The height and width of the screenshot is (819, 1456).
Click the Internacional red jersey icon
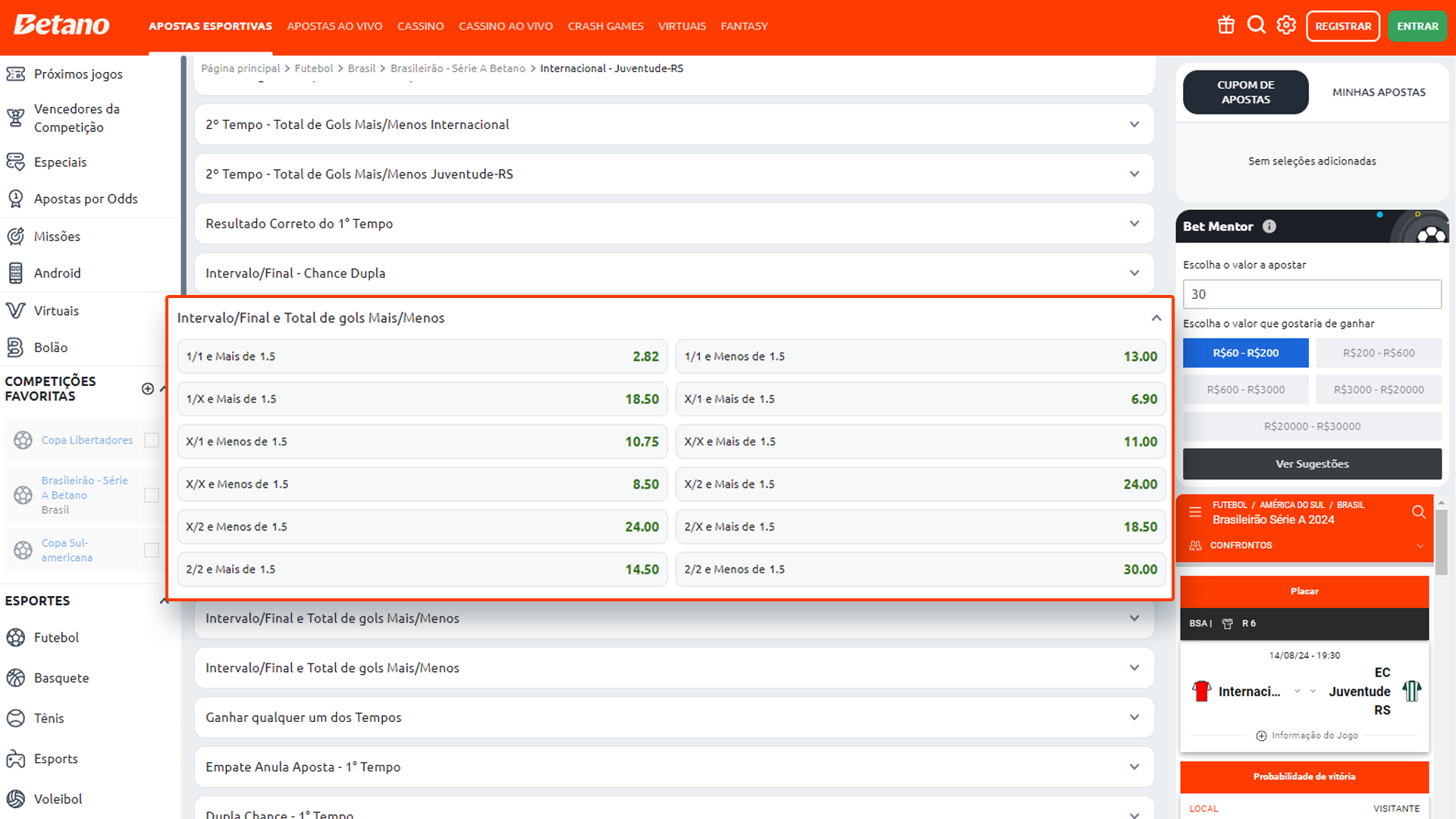1201,691
